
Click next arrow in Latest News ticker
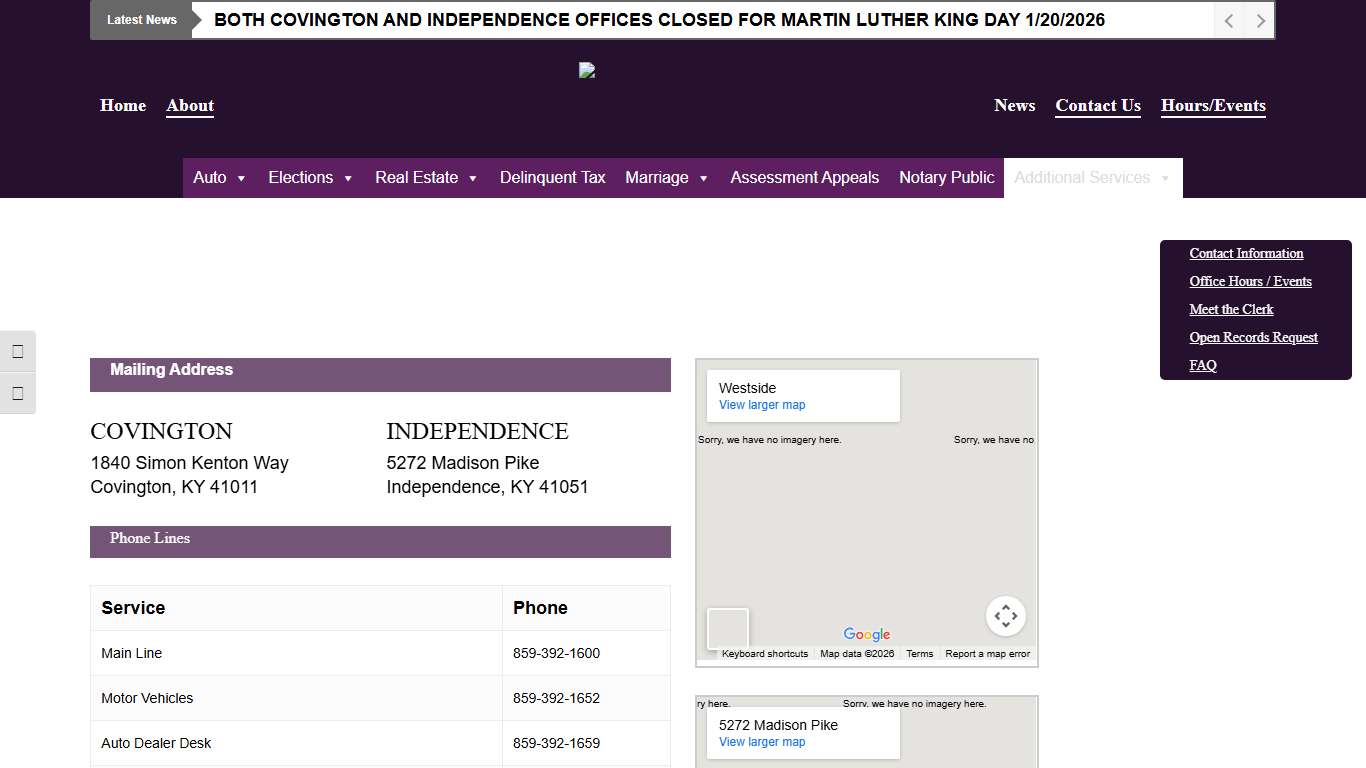pos(1260,20)
